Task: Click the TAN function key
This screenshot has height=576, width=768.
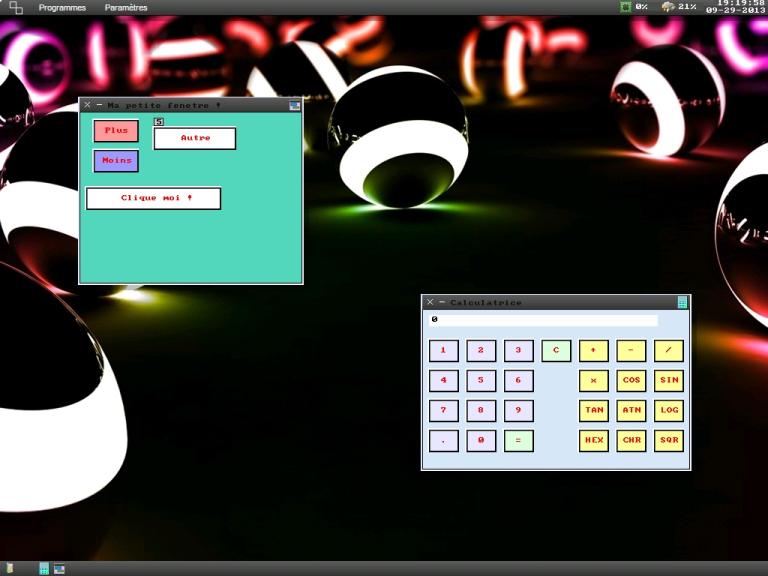Action: (x=594, y=410)
